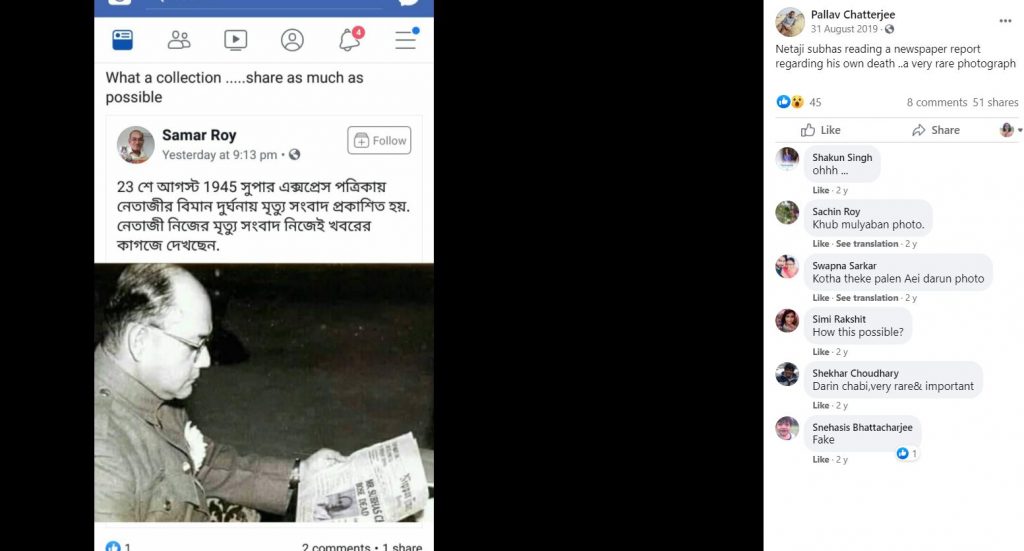Screen dimensions: 1024x551
Task: Open the three-dot post options menu
Action: (x=1005, y=22)
